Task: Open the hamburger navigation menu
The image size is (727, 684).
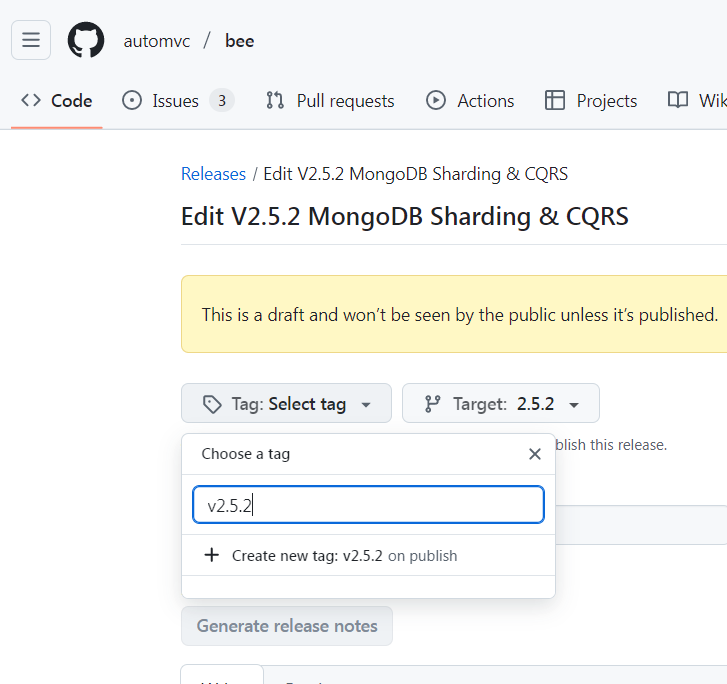Action: click(x=31, y=40)
